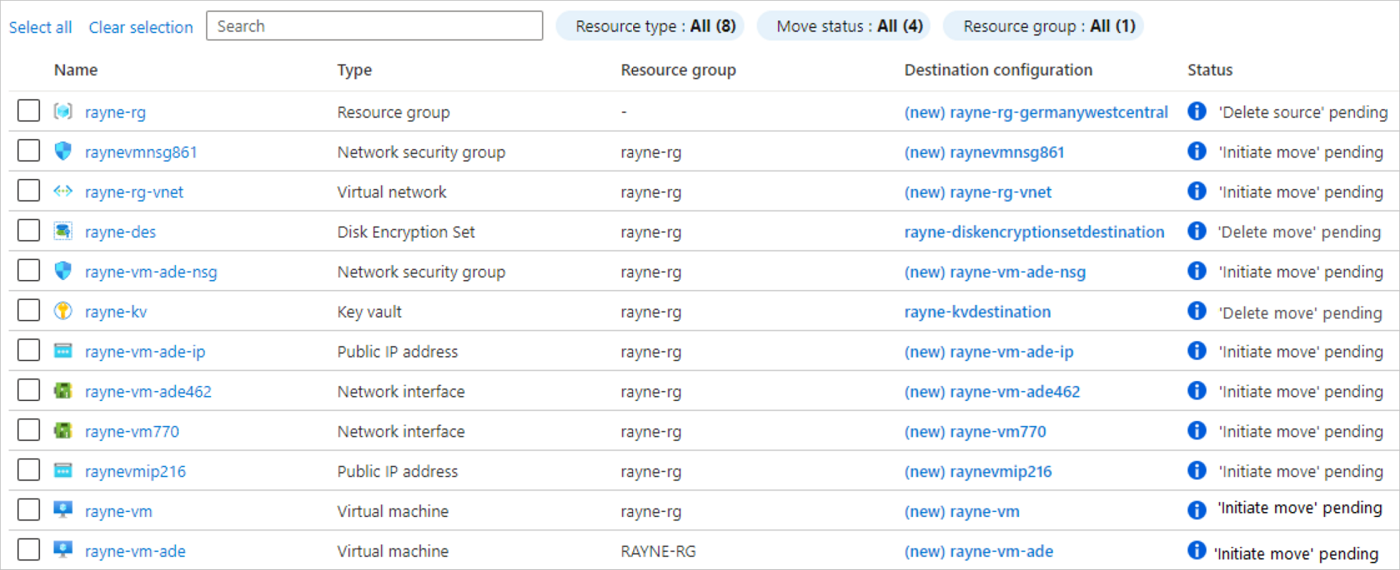Click the rayne-rg-vnet virtual network icon
The height and width of the screenshot is (570, 1400).
pyautogui.click(x=63, y=192)
